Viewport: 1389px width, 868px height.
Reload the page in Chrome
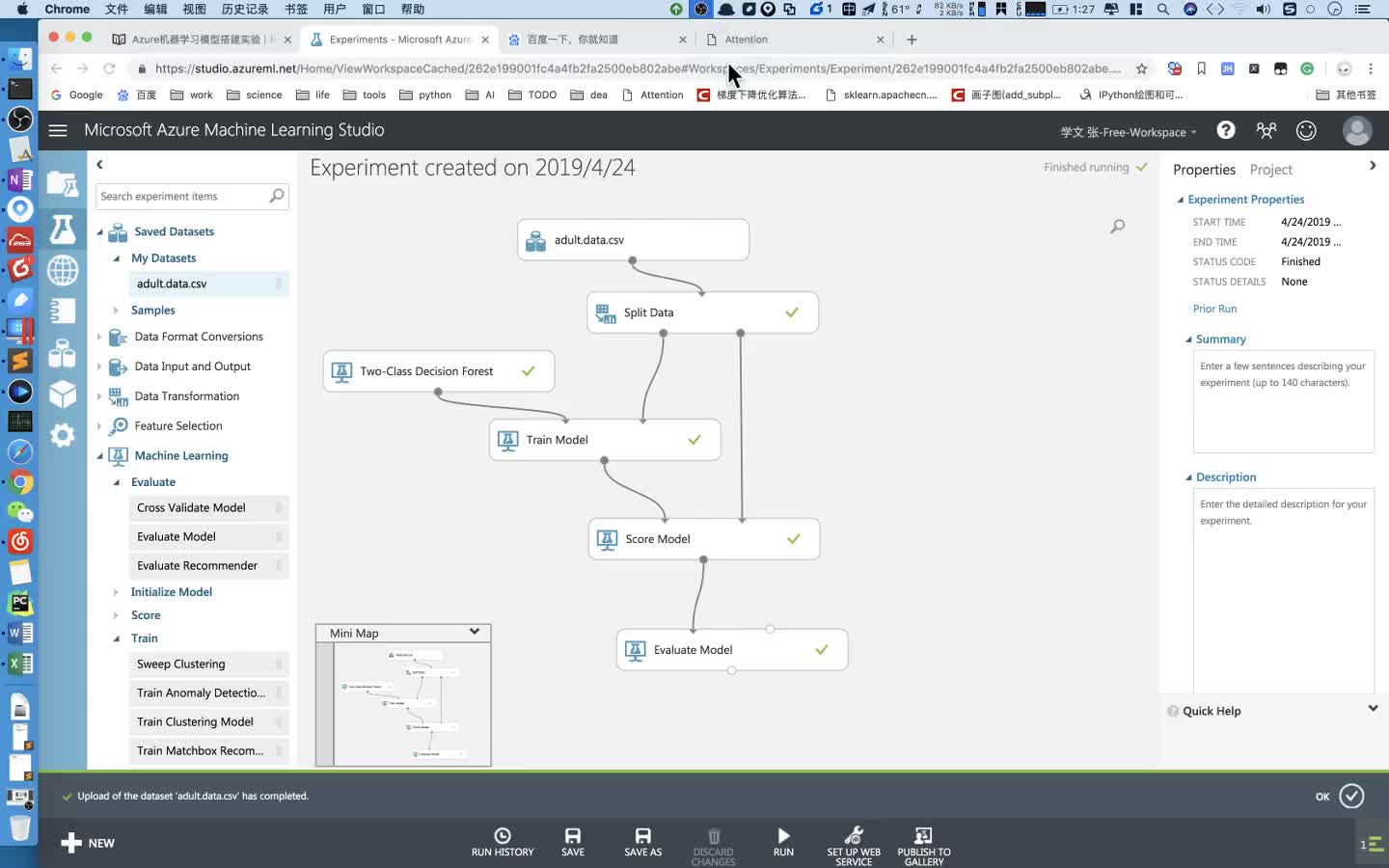(x=109, y=68)
